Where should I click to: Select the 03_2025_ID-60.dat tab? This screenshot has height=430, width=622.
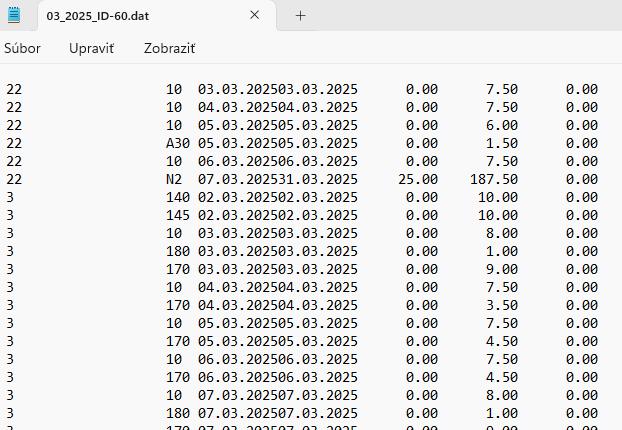click(140, 16)
